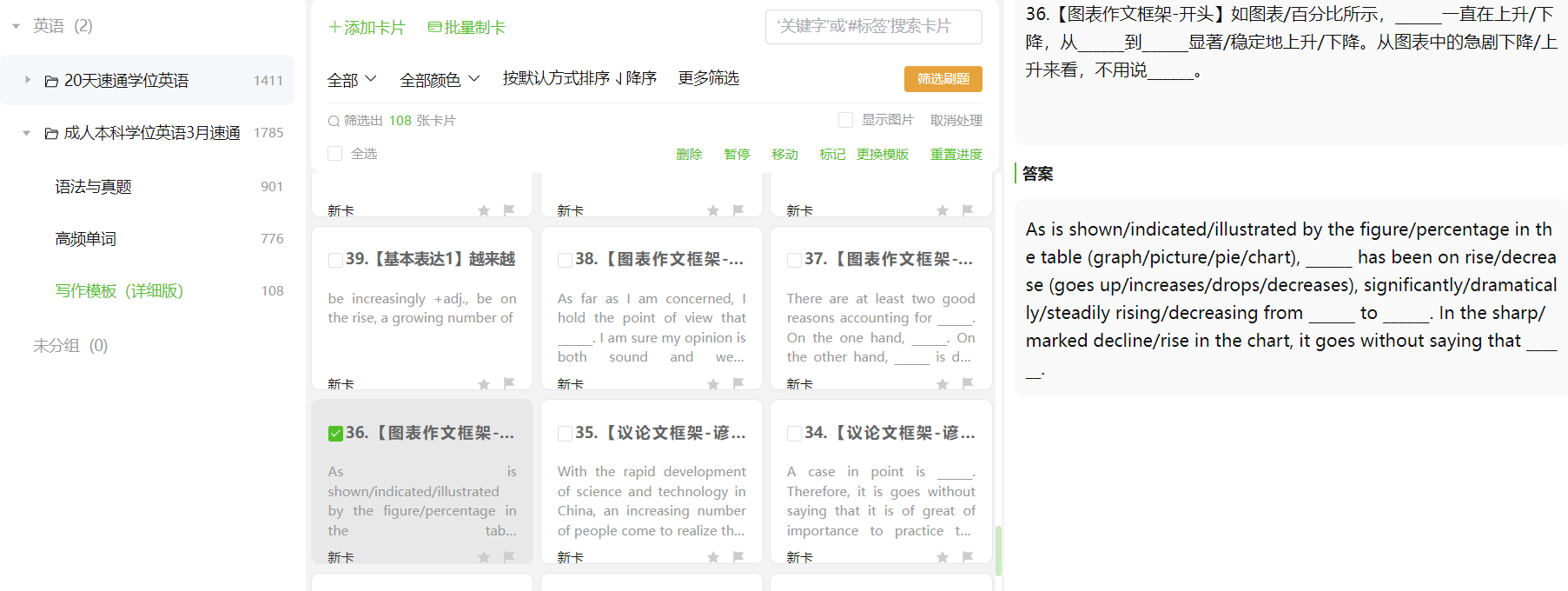Viewport: 1568px width, 591px height.
Task: Check card 39 selection box
Action: [x=335, y=260]
